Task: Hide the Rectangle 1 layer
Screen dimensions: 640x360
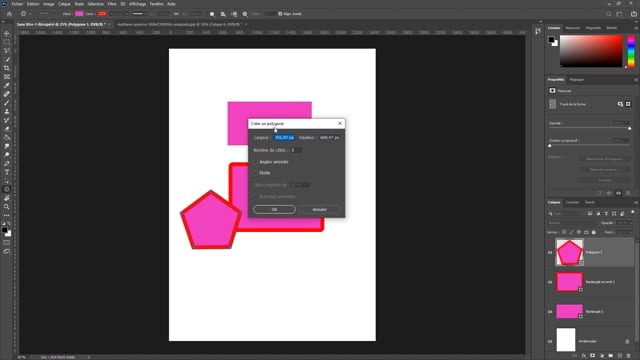Action: (x=550, y=312)
